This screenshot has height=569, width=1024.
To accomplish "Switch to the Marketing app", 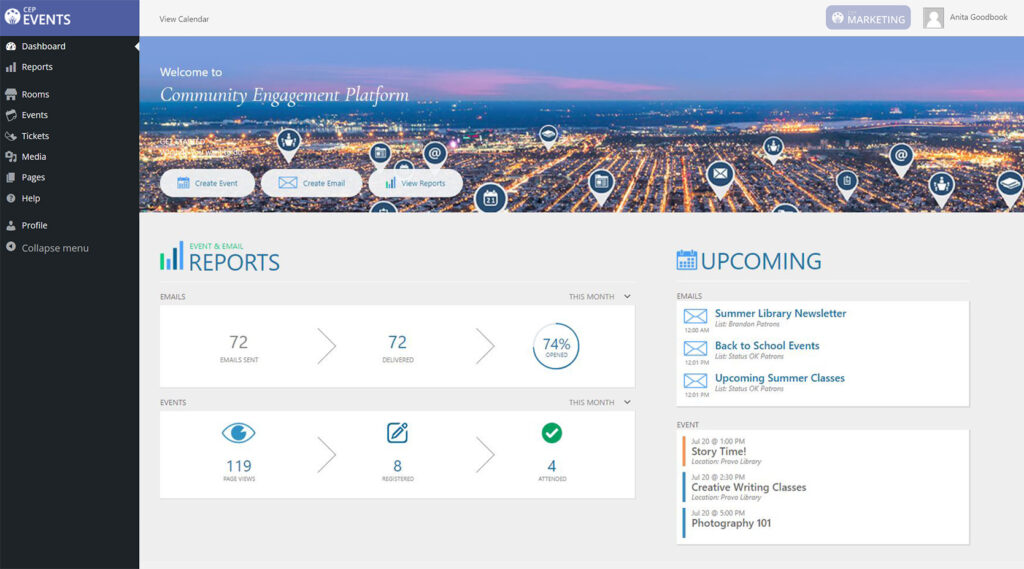I will point(867,18).
